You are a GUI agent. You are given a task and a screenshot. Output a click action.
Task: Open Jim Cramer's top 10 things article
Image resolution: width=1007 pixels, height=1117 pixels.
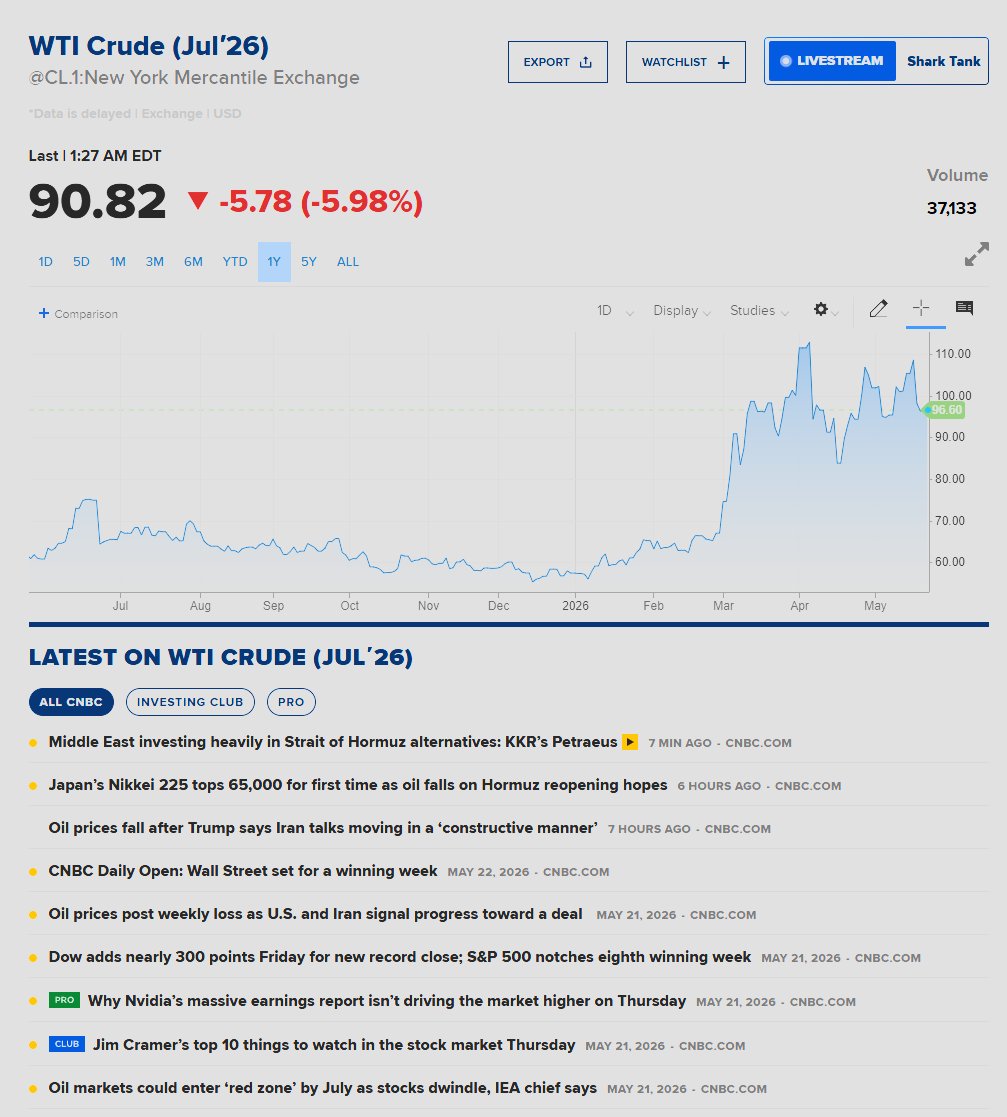tap(333, 1044)
